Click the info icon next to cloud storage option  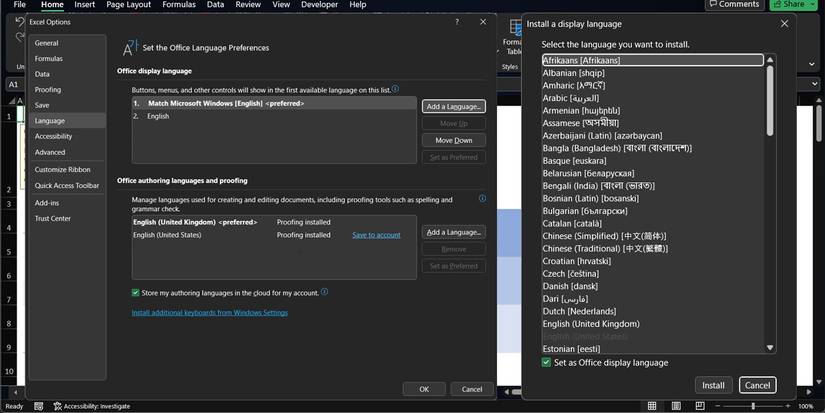[x=325, y=293]
